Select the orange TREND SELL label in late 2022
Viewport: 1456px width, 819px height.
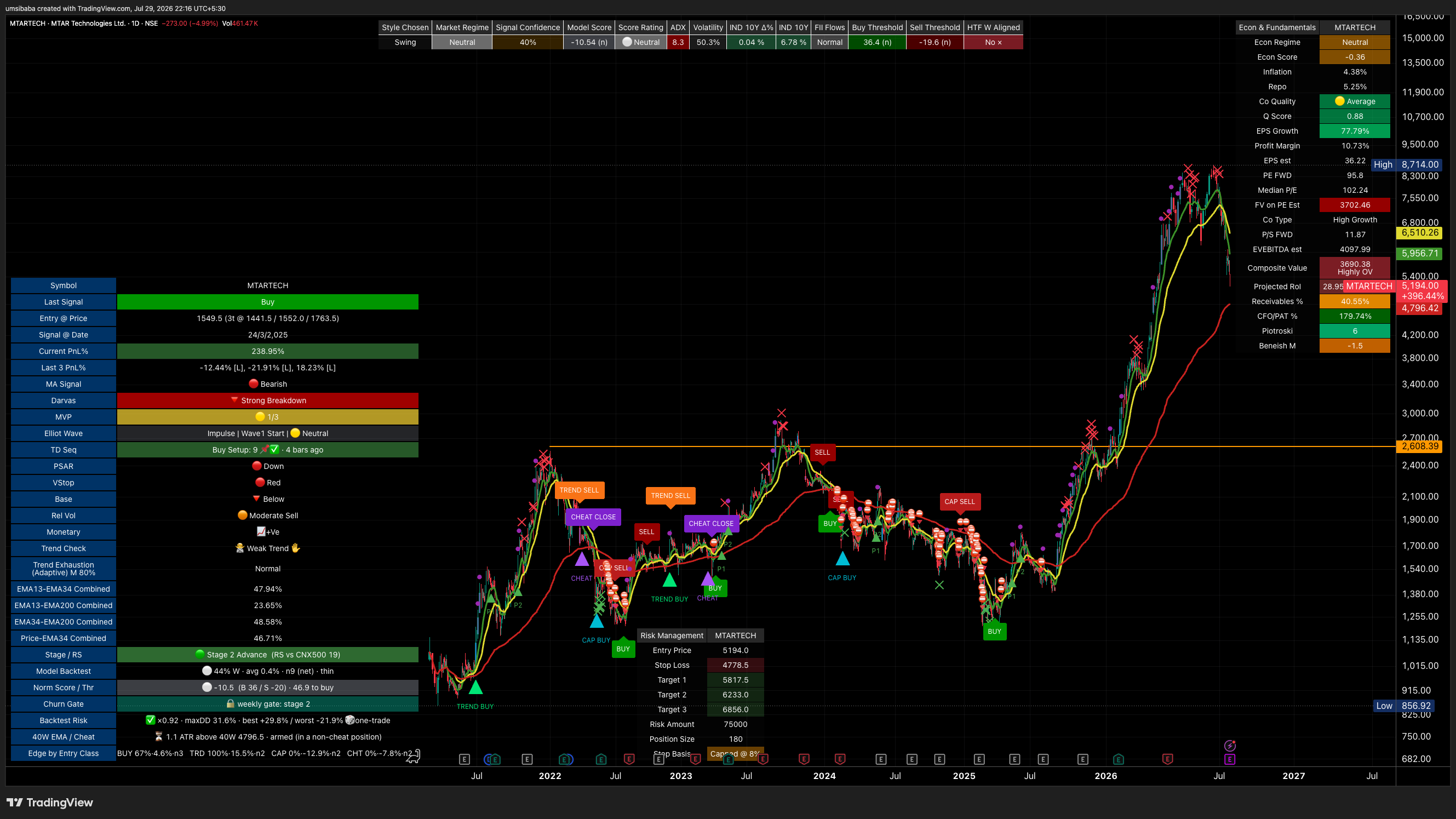pyautogui.click(x=670, y=496)
